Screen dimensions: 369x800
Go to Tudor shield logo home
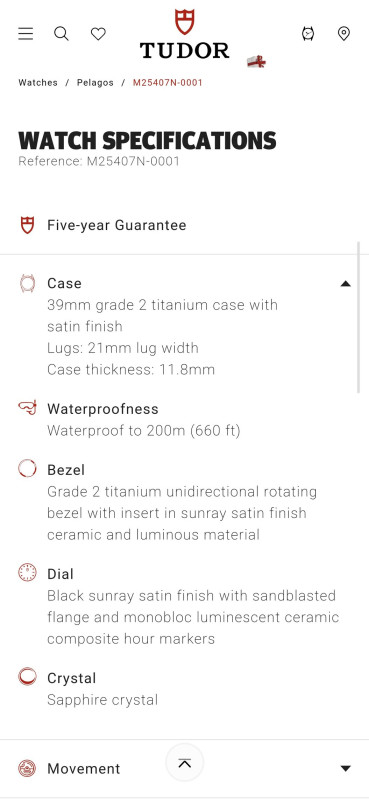(184, 34)
